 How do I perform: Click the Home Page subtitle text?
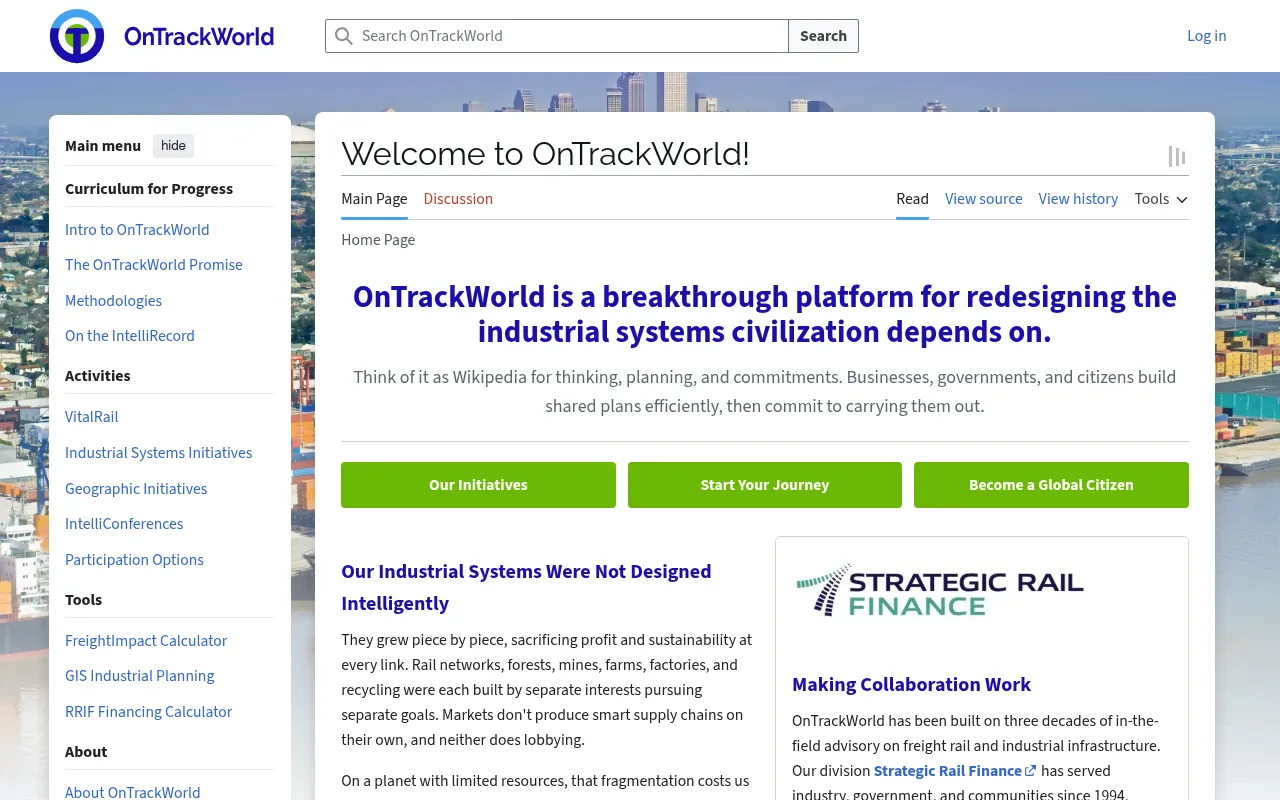click(x=378, y=240)
